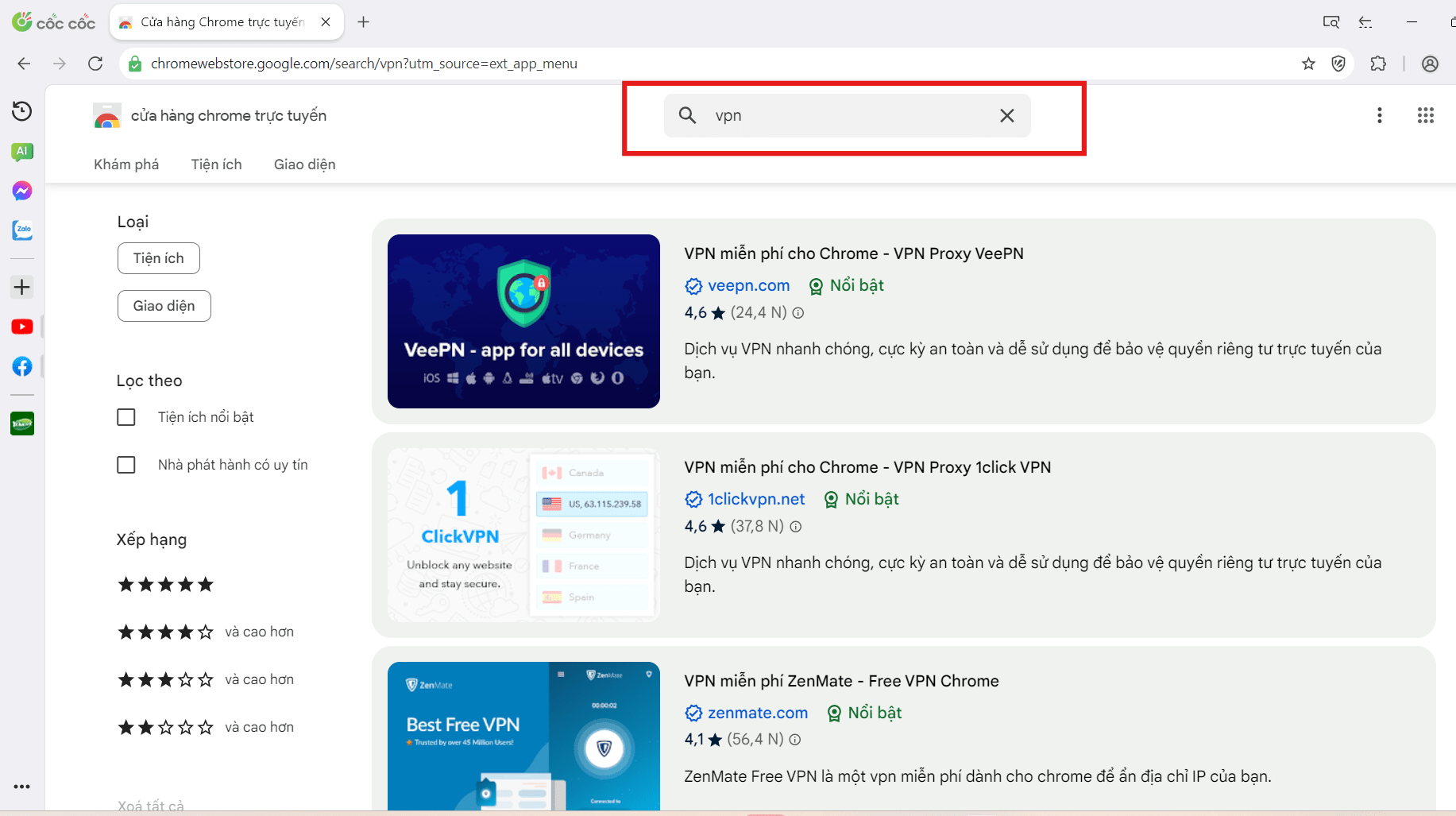The height and width of the screenshot is (816, 1456).
Task: Add a new sidebar app
Action: click(x=22, y=287)
